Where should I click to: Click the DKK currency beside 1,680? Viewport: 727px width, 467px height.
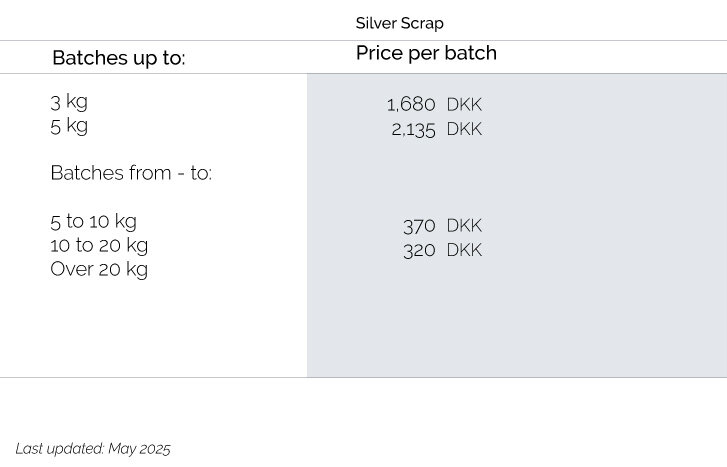pyautogui.click(x=464, y=105)
